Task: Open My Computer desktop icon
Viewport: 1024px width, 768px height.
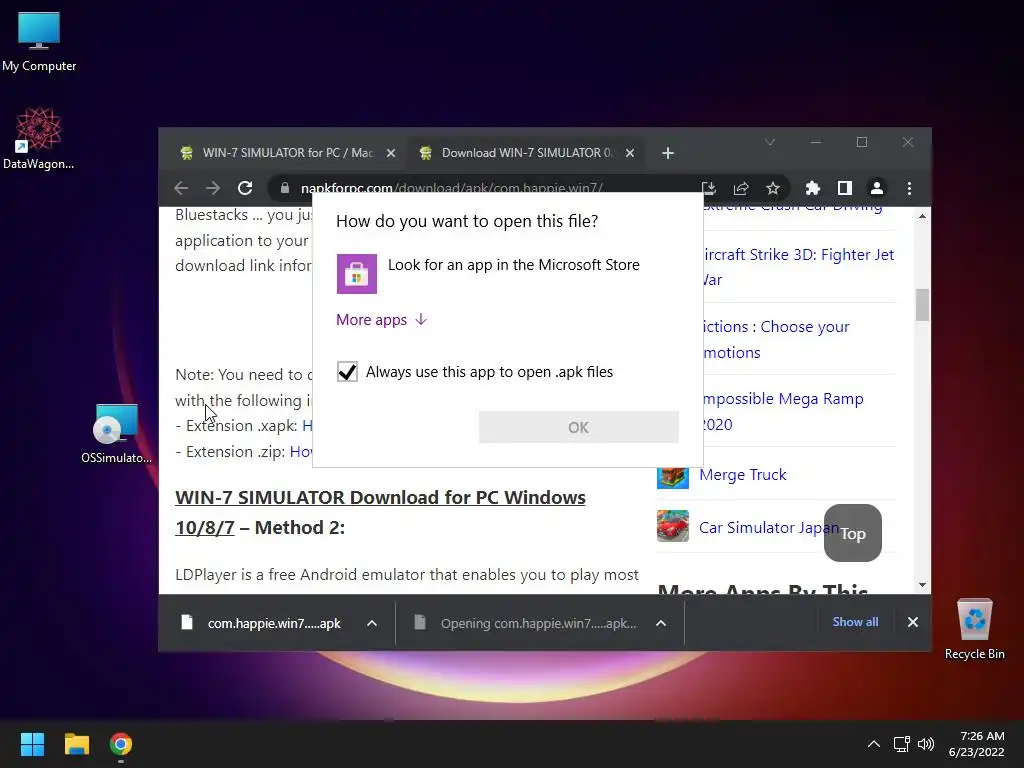Action: pos(39,40)
